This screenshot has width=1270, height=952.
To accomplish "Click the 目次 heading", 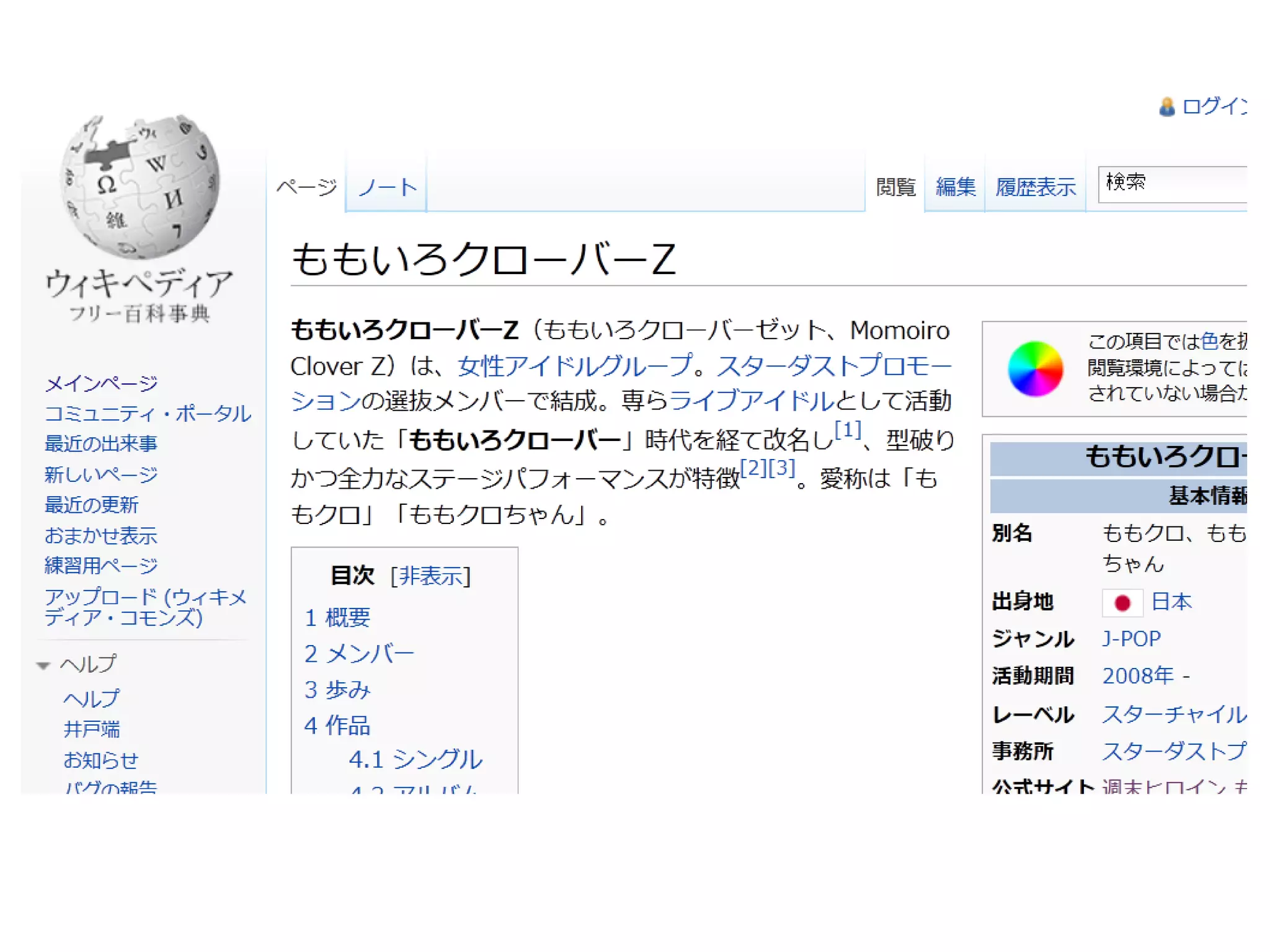I will [352, 576].
